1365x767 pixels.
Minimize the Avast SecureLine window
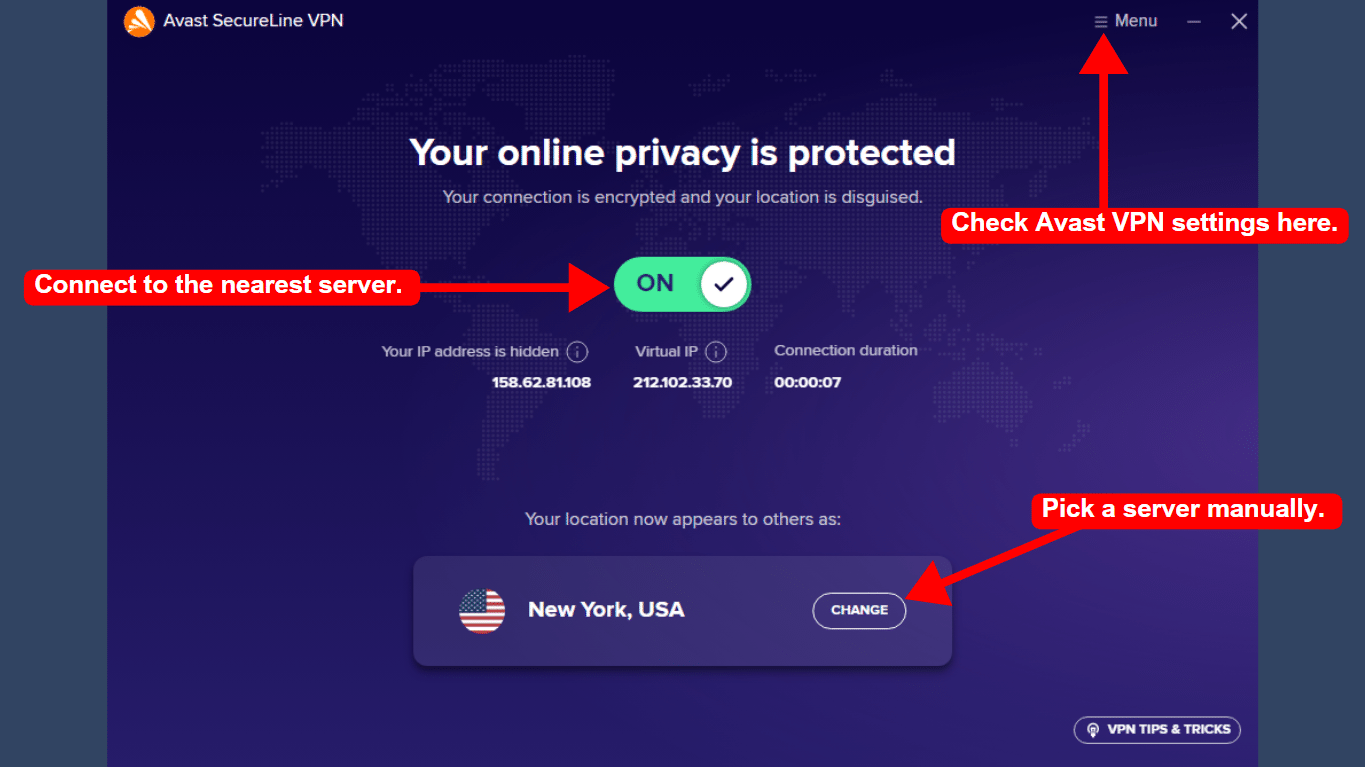pyautogui.click(x=1194, y=21)
